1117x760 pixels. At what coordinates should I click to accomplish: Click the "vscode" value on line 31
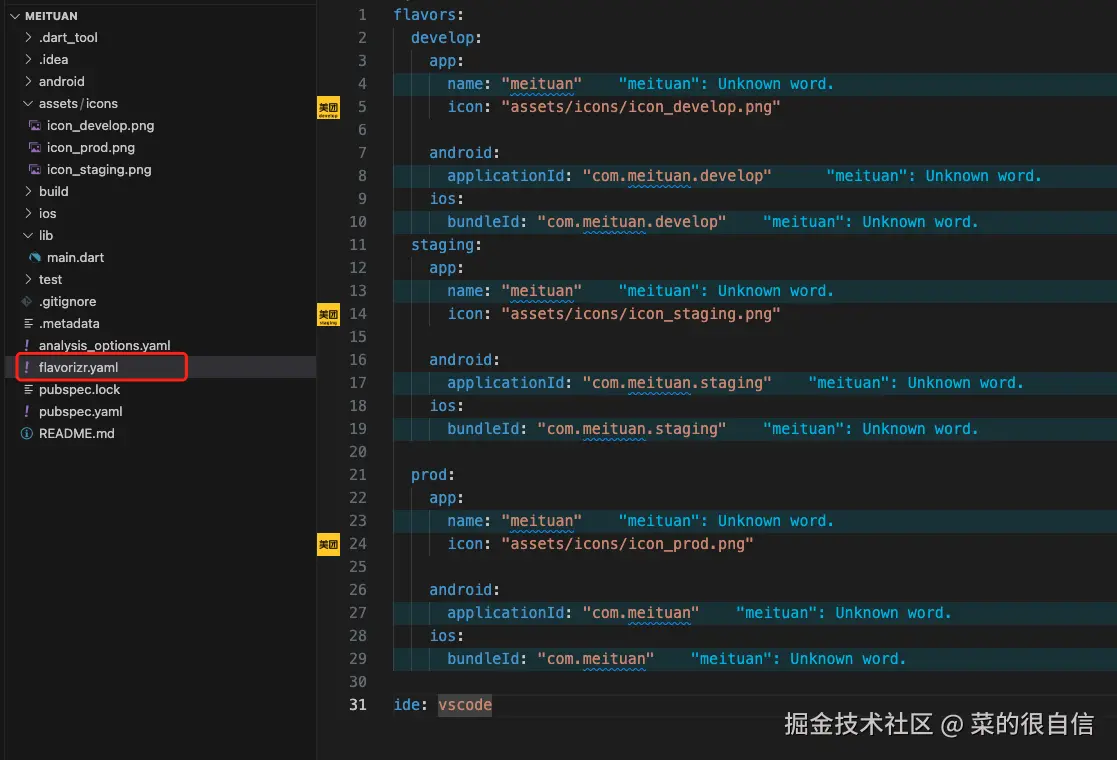click(464, 704)
